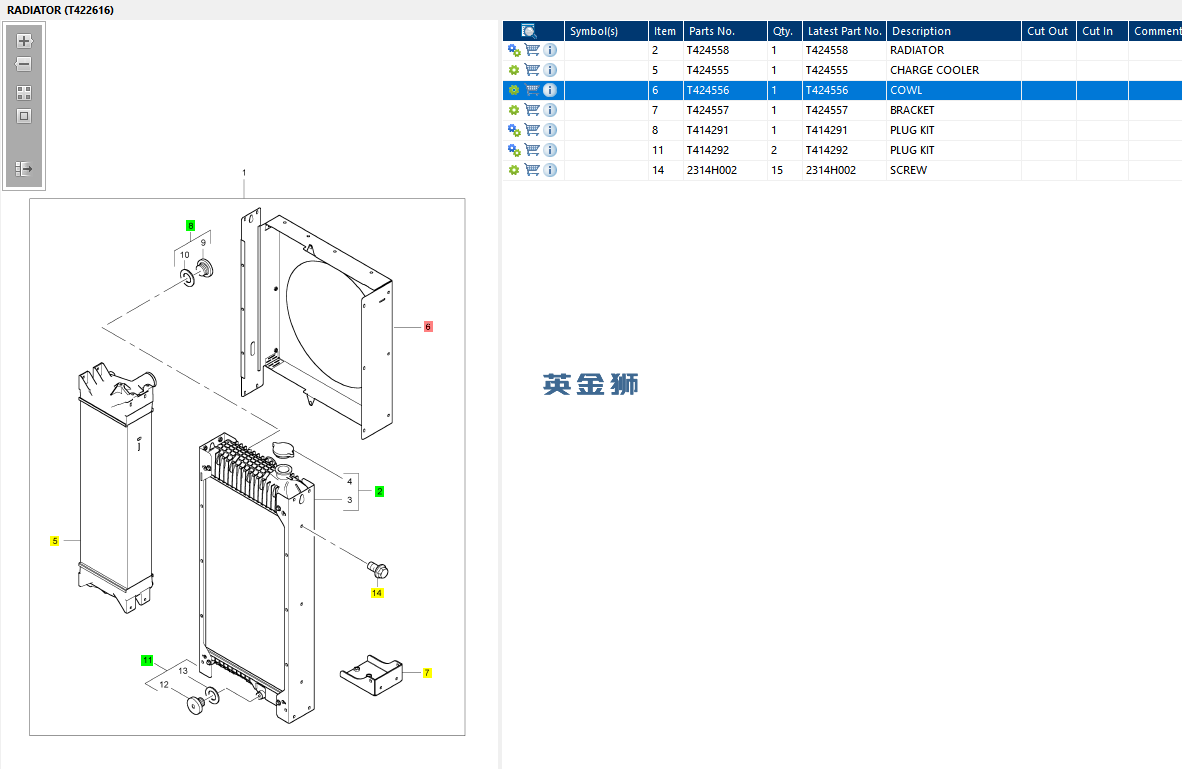Show info for PLUG KIT T414291
This screenshot has height=769, width=1182.
(x=550, y=130)
